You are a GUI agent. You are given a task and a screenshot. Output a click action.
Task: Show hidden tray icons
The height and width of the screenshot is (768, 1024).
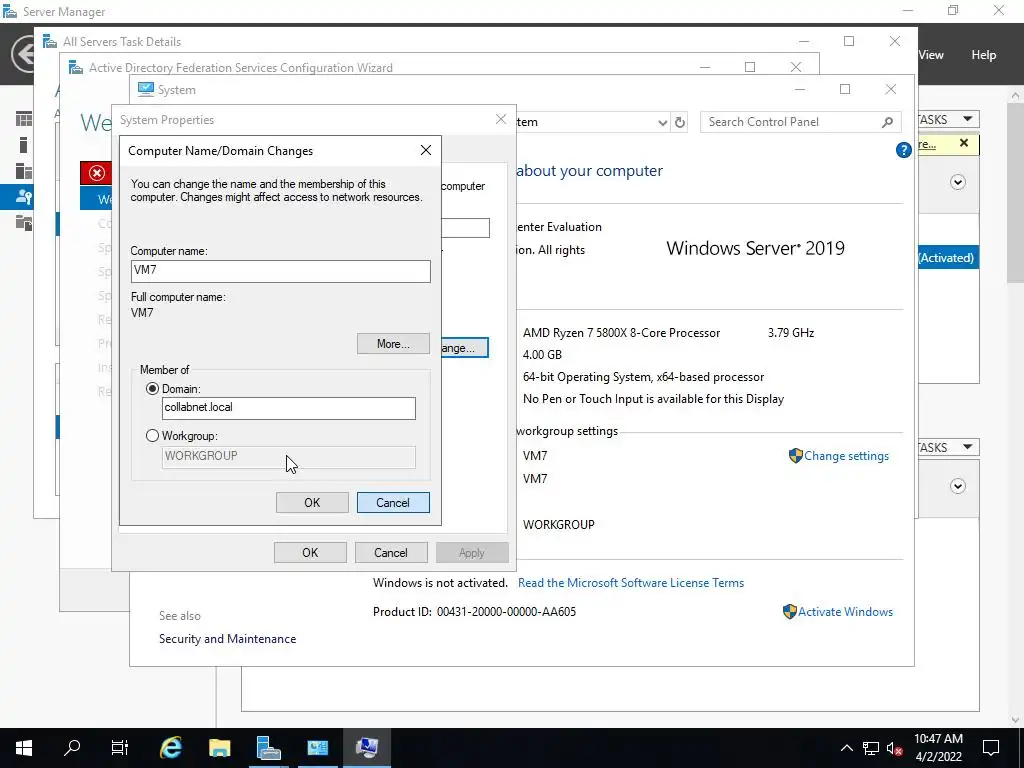(846, 748)
